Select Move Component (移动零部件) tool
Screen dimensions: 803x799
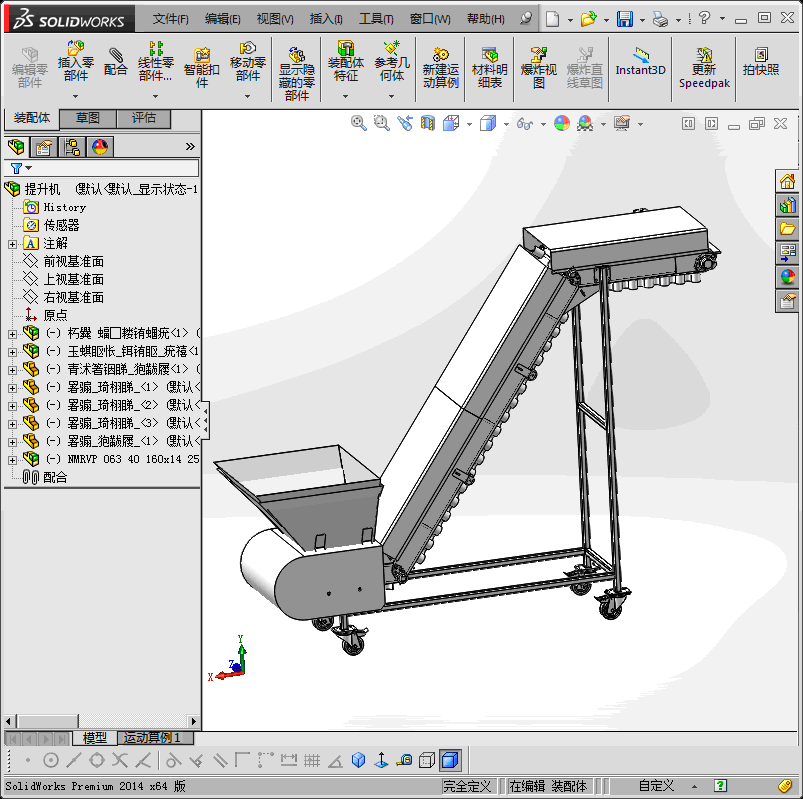(x=247, y=61)
